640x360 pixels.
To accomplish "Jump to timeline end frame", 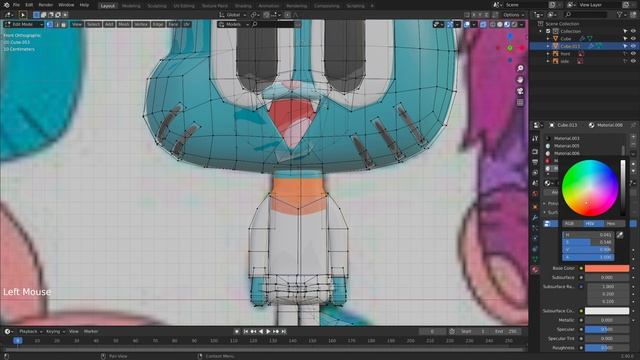I will [x=284, y=331].
